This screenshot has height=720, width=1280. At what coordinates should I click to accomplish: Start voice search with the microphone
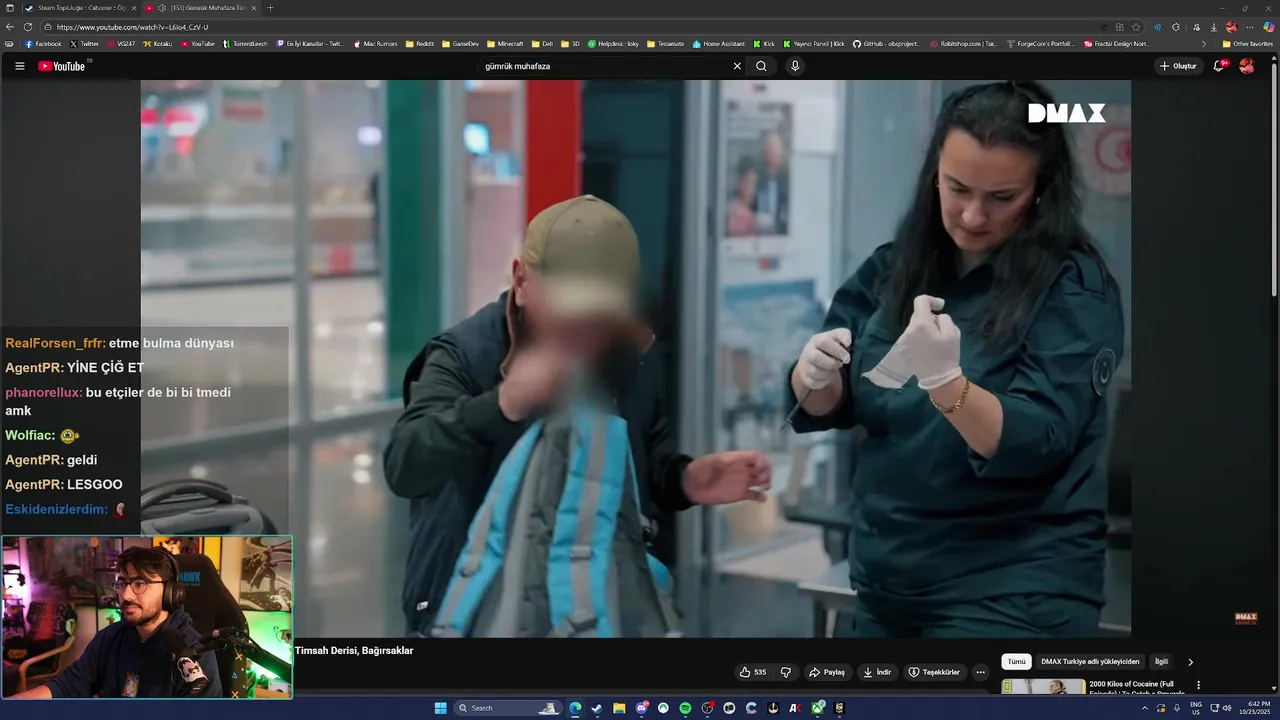click(x=795, y=66)
